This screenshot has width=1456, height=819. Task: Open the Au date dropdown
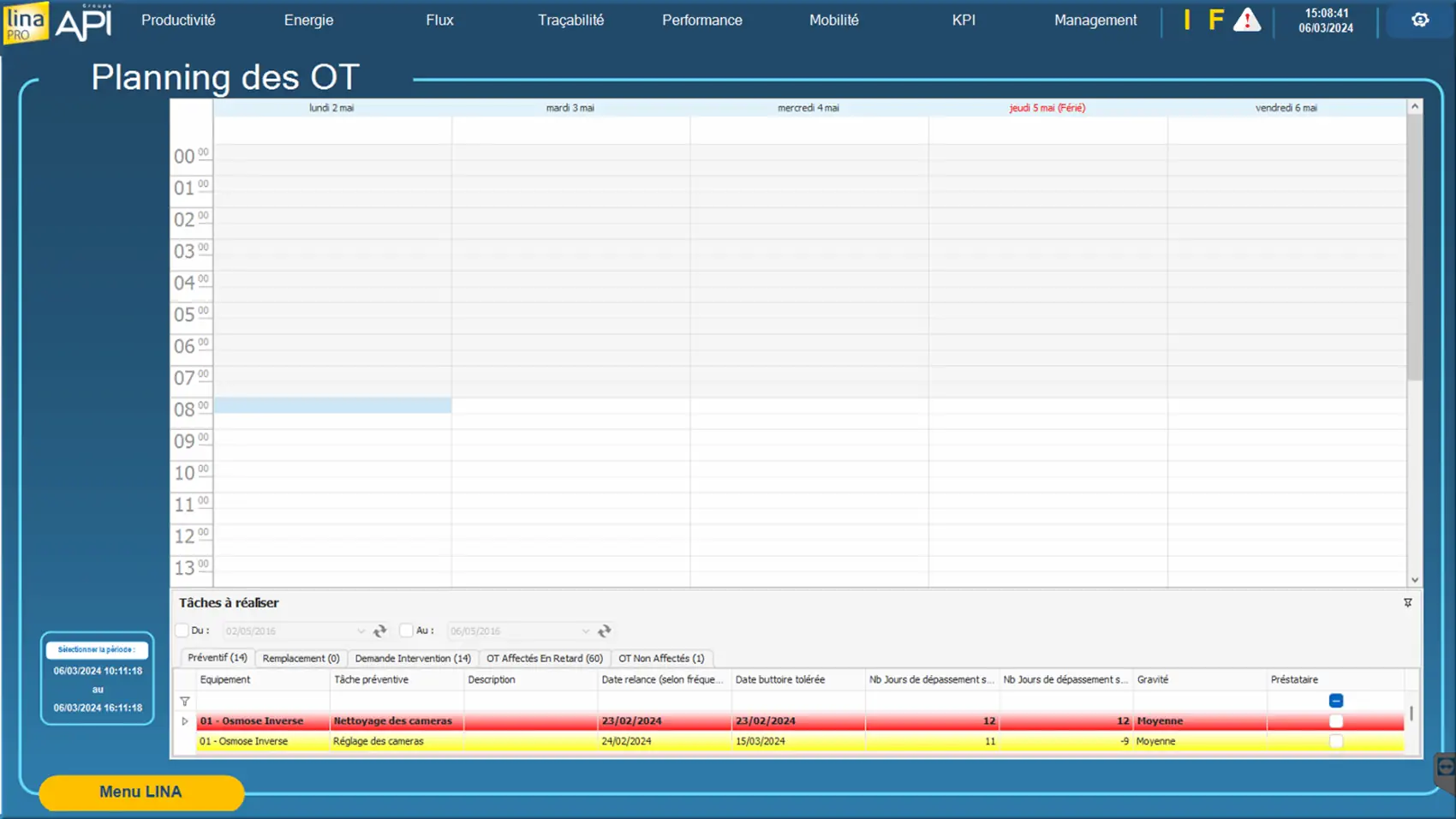586,631
